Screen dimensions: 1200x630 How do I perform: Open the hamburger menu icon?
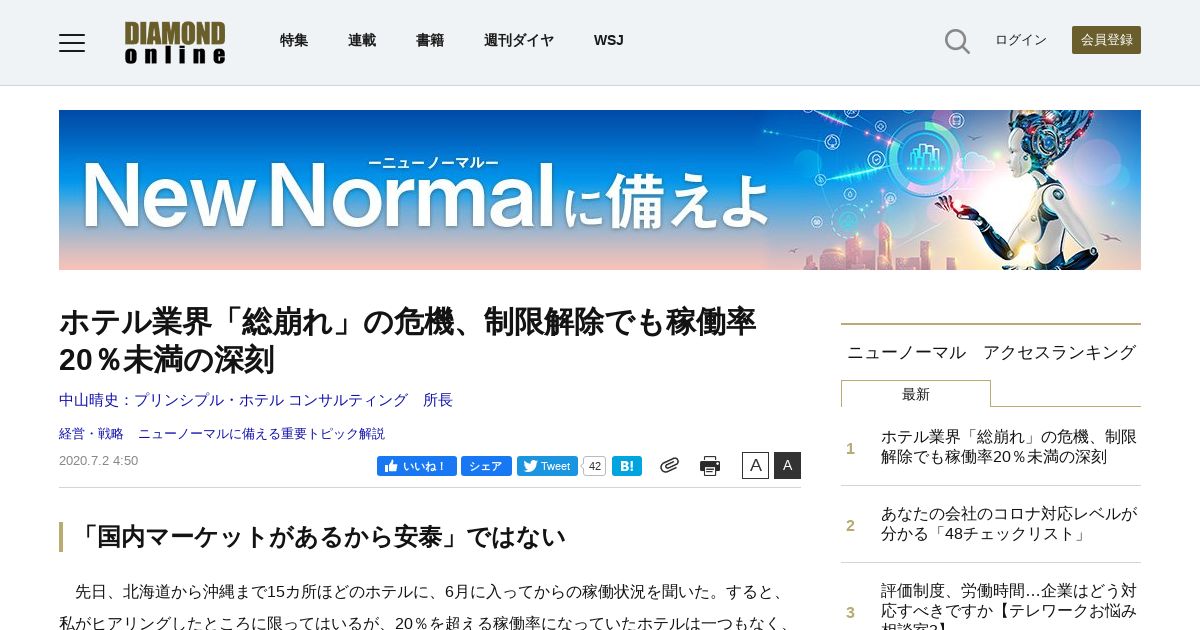point(72,42)
